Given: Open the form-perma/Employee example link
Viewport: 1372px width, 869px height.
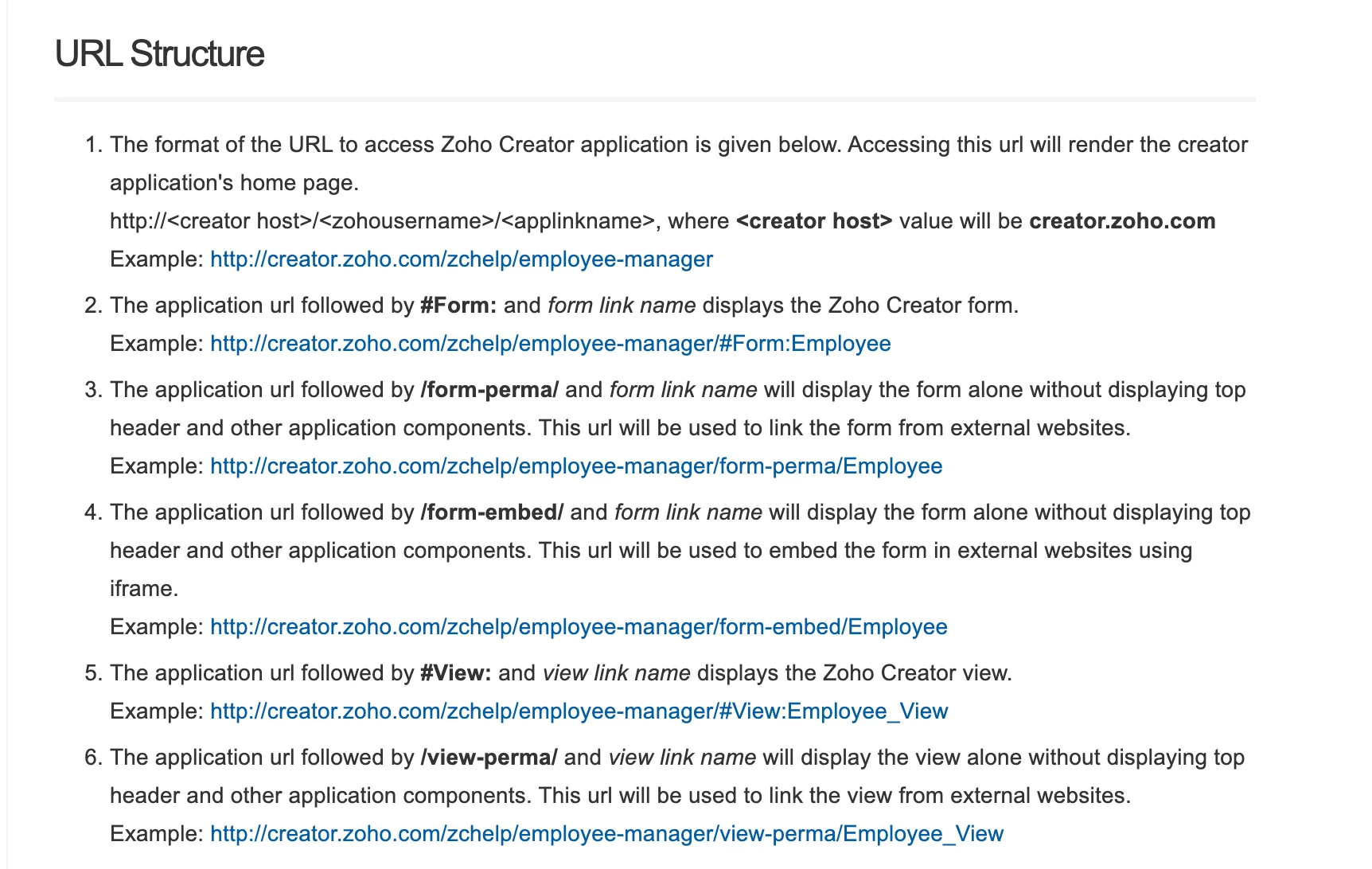Looking at the screenshot, I should [576, 466].
